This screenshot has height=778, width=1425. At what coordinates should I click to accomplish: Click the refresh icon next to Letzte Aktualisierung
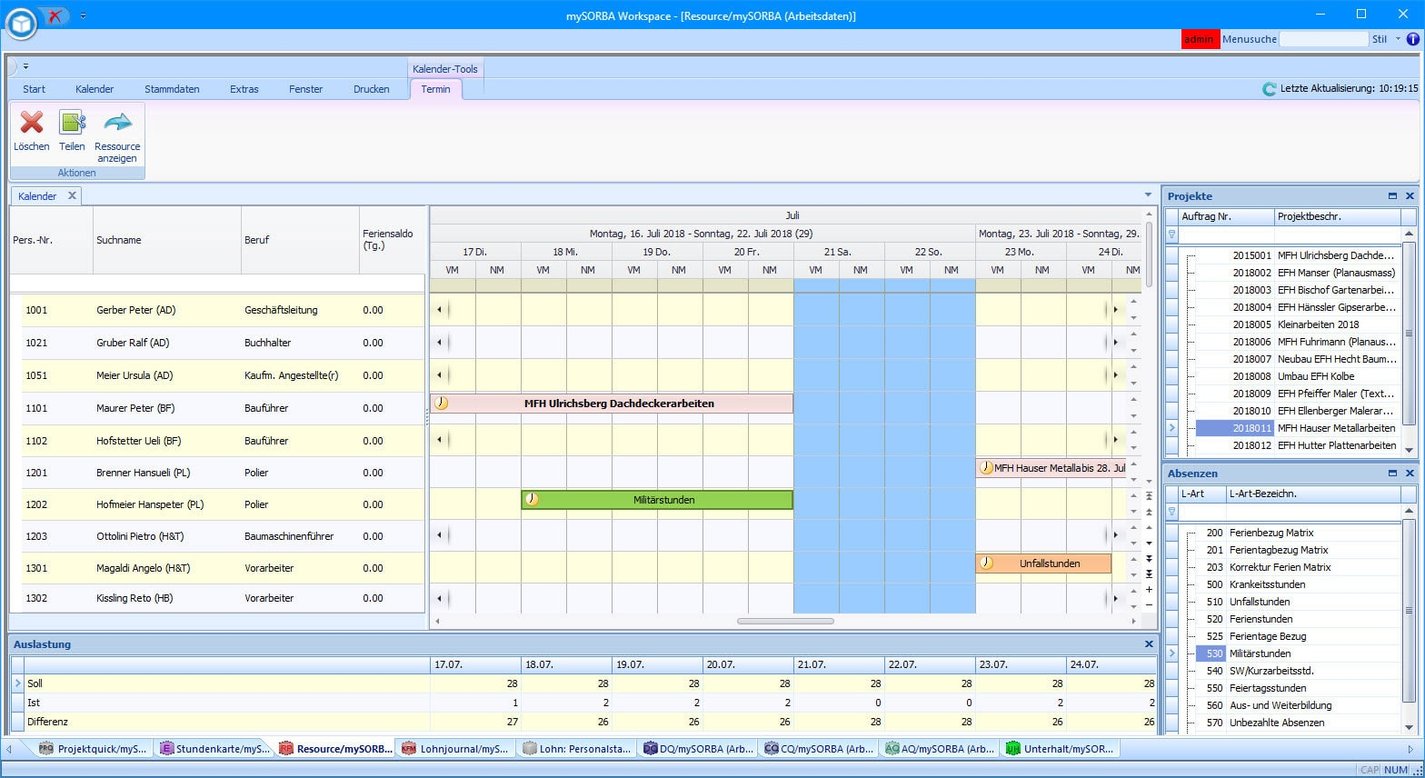(1269, 89)
